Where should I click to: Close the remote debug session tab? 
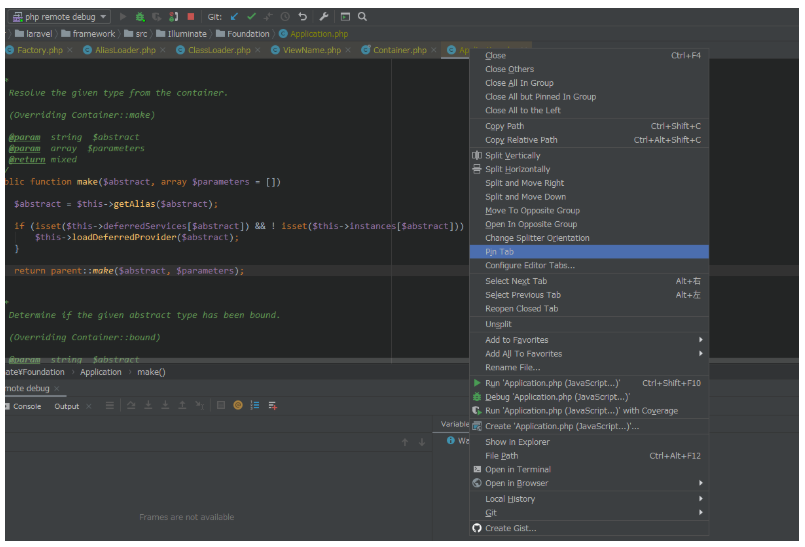point(56,388)
